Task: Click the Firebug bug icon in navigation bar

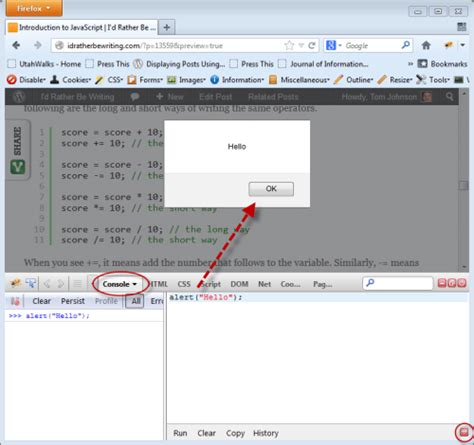Action: 449,45
